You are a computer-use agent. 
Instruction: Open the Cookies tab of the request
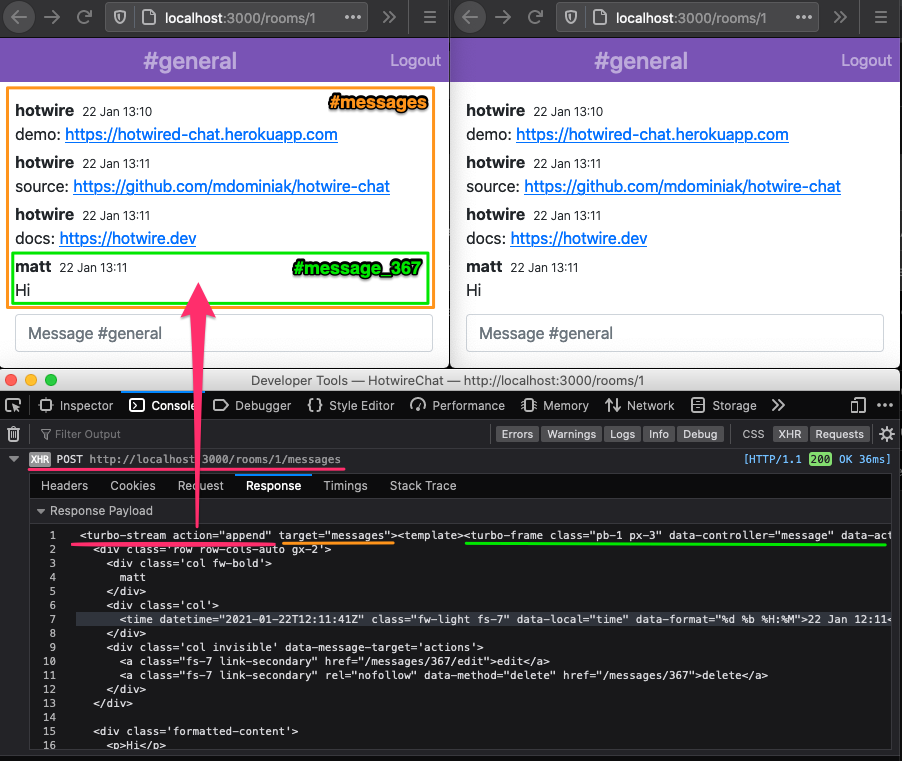tap(133, 486)
